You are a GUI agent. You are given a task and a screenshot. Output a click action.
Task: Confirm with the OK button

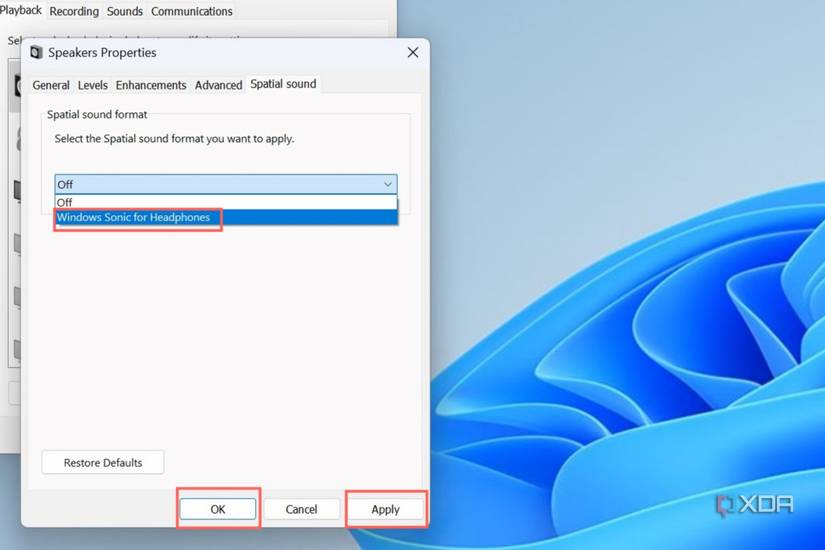(x=218, y=509)
